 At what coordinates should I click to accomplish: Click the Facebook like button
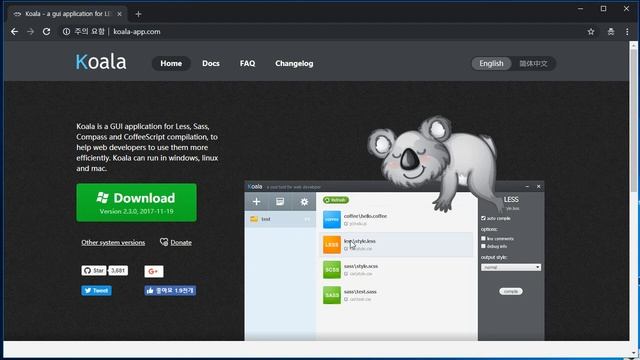click(170, 291)
